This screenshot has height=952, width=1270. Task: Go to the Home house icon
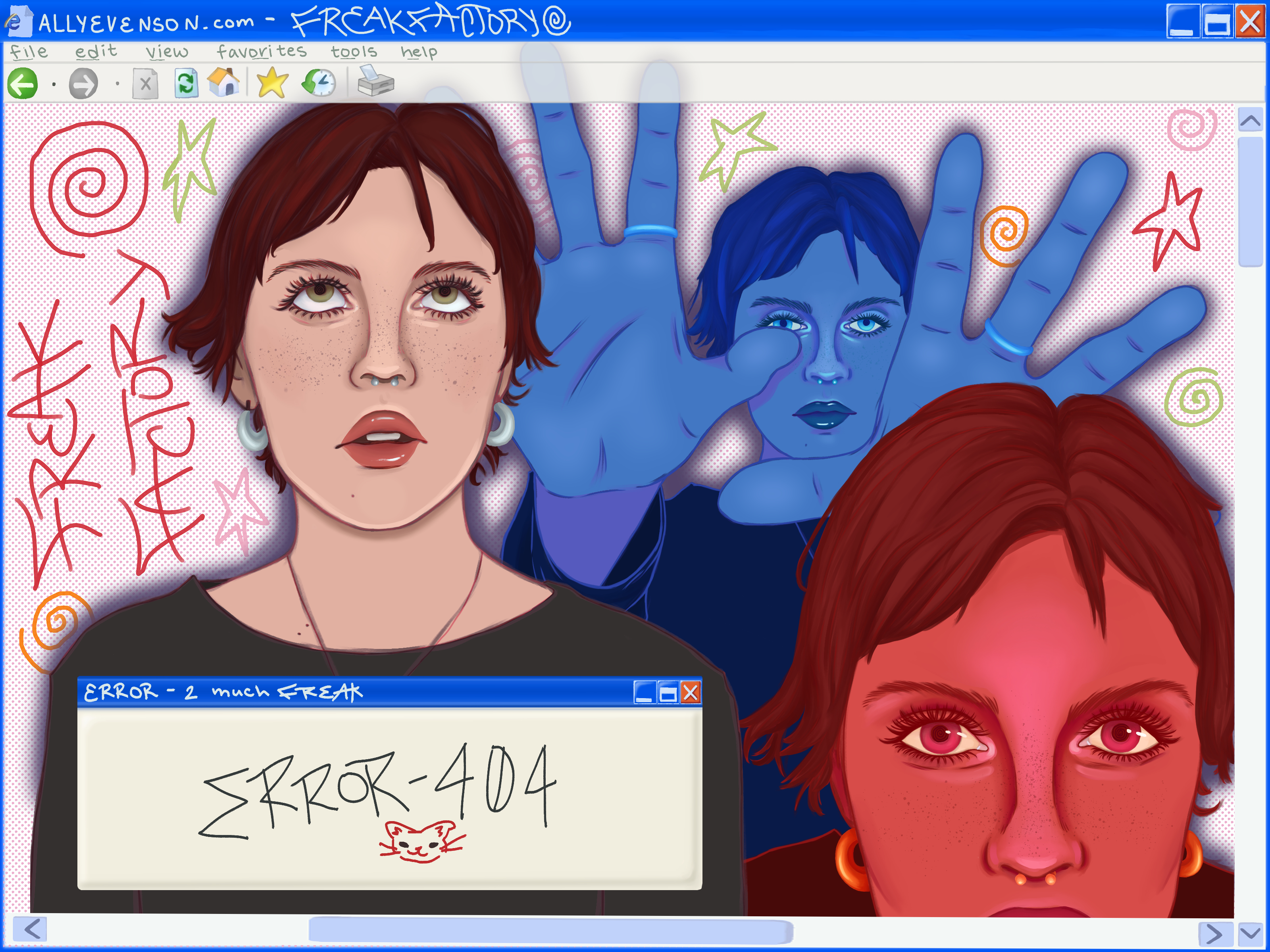pos(224,82)
